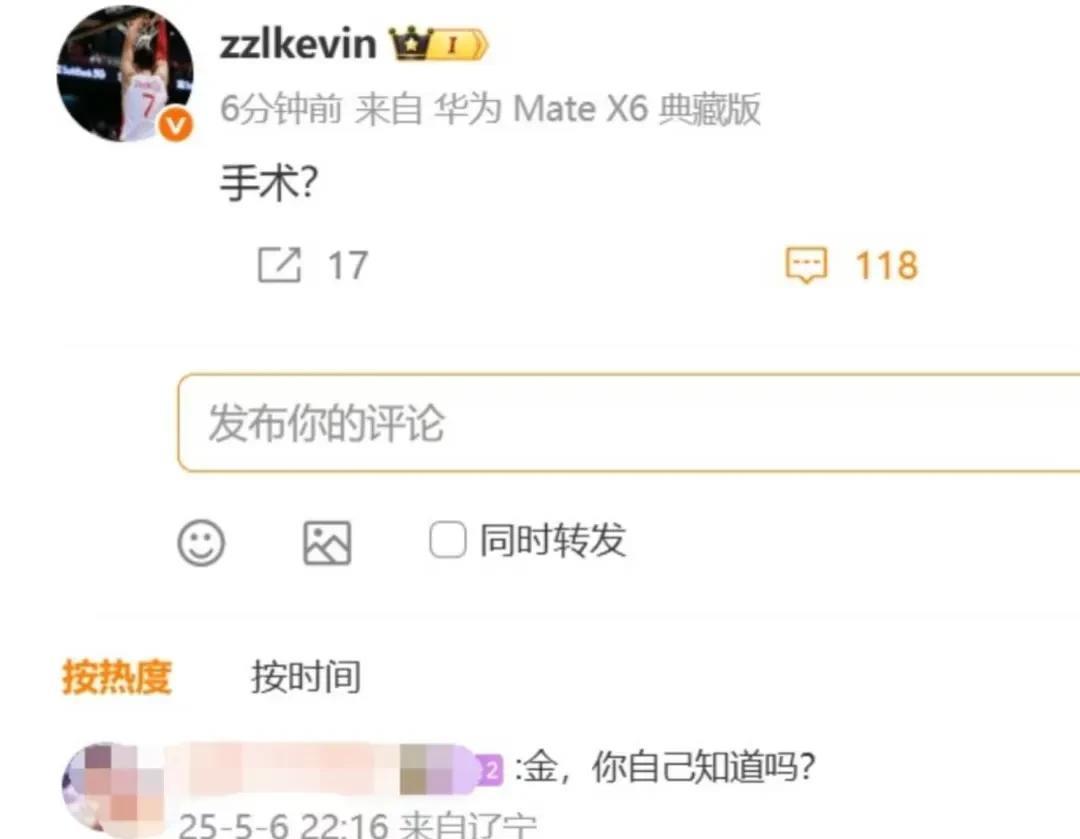Switch to the 按时间 tab
The image size is (1080, 839).
click(306, 676)
